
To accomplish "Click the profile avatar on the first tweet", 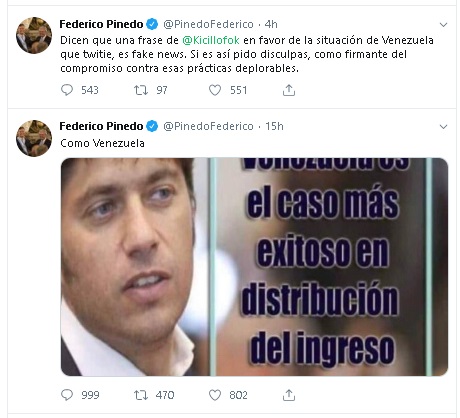I will (x=34, y=35).
